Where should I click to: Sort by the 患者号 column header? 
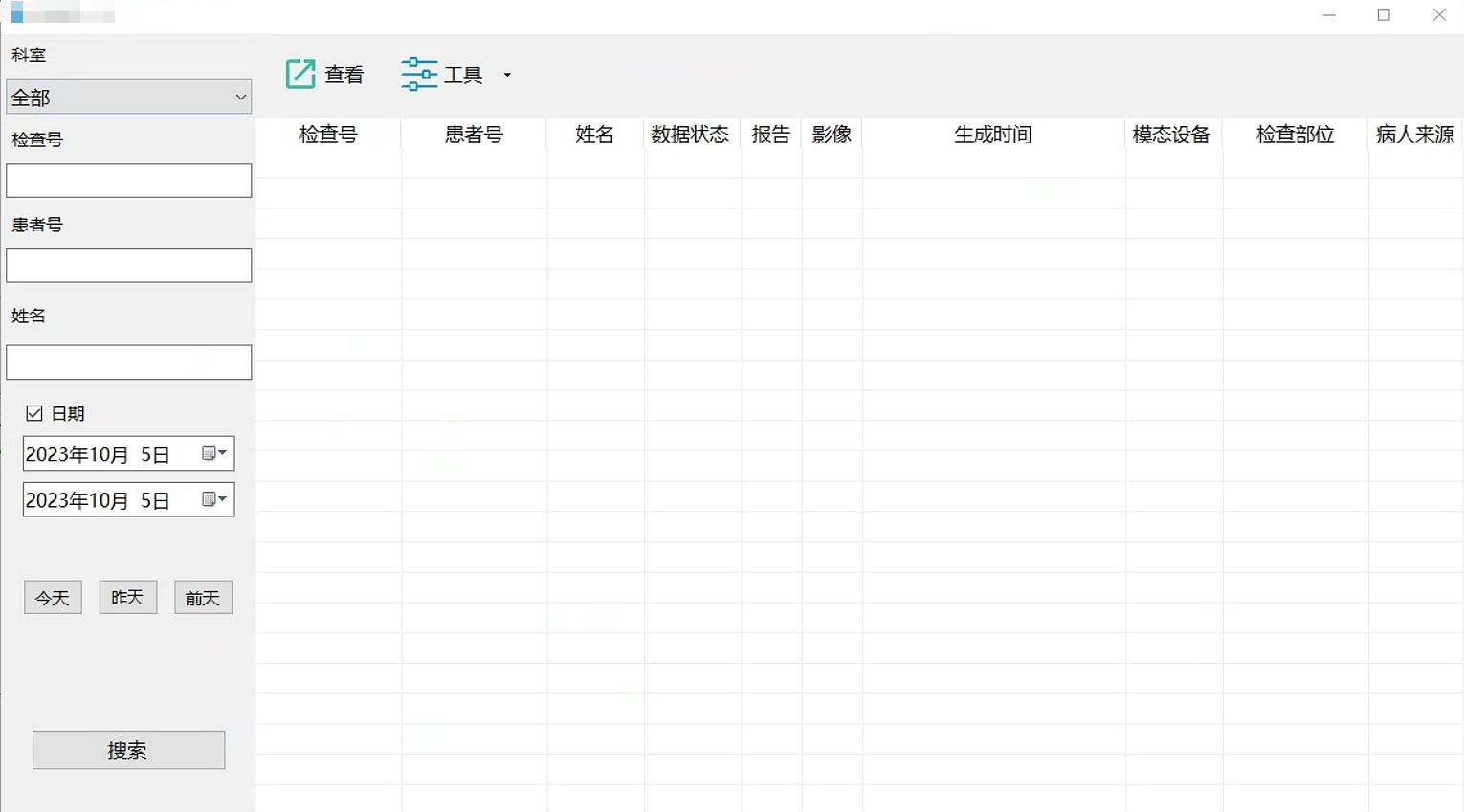pyautogui.click(x=474, y=134)
